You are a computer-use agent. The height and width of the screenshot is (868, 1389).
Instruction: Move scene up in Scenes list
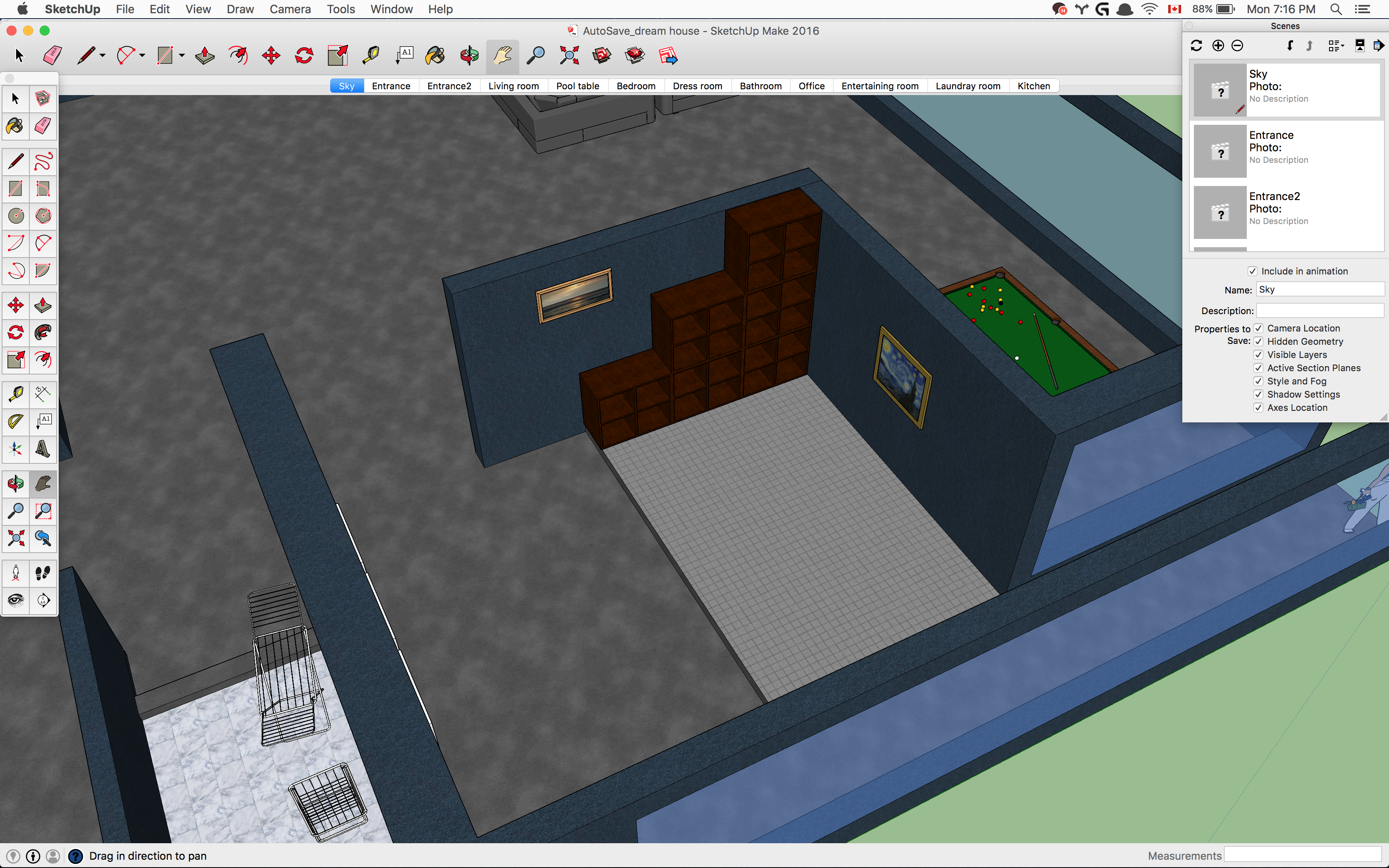1309,46
